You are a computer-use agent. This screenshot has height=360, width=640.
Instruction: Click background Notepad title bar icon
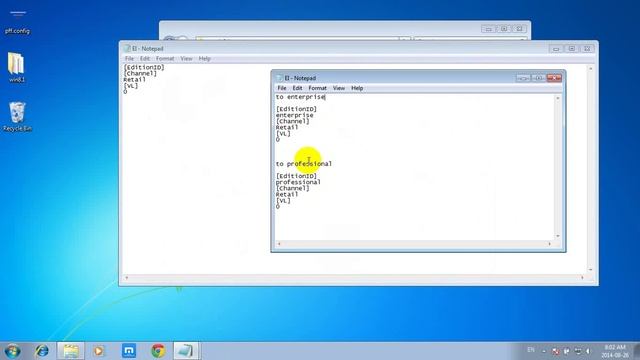127,49
